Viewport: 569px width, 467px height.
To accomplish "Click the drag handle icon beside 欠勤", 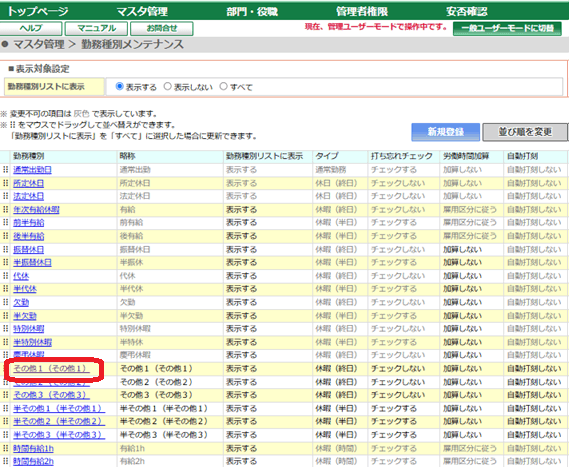I will 5,302.
